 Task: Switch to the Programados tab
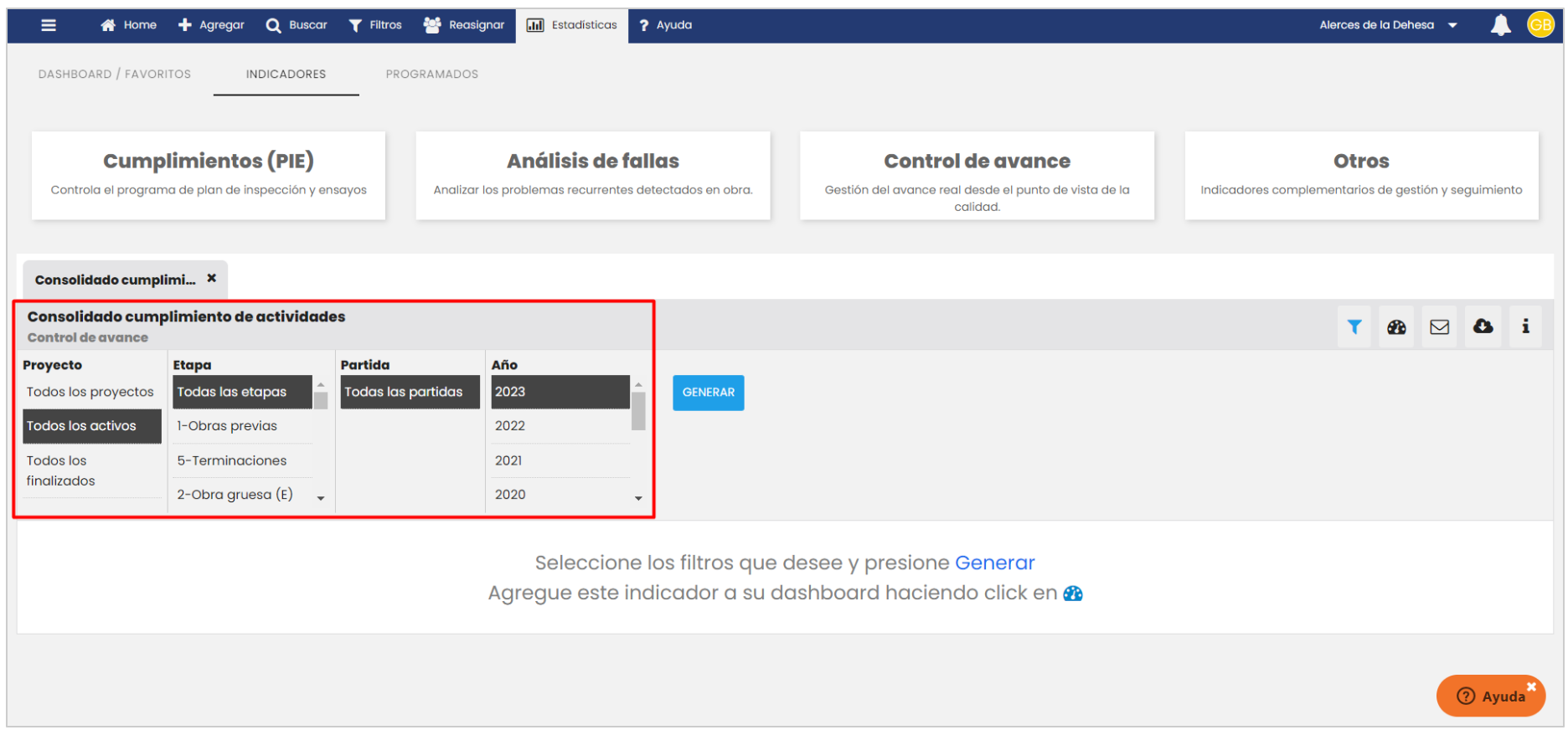431,75
